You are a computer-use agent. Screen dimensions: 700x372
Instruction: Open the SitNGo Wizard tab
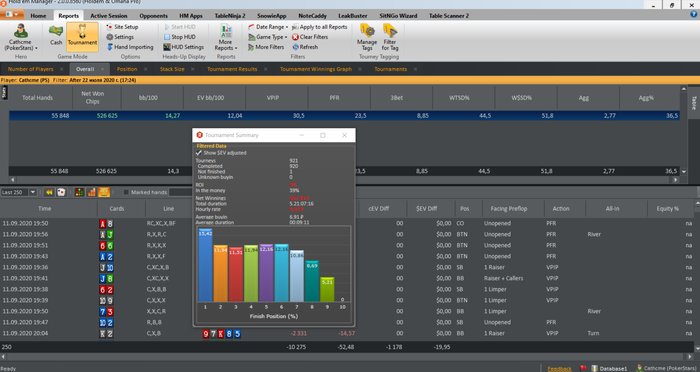[398, 16]
